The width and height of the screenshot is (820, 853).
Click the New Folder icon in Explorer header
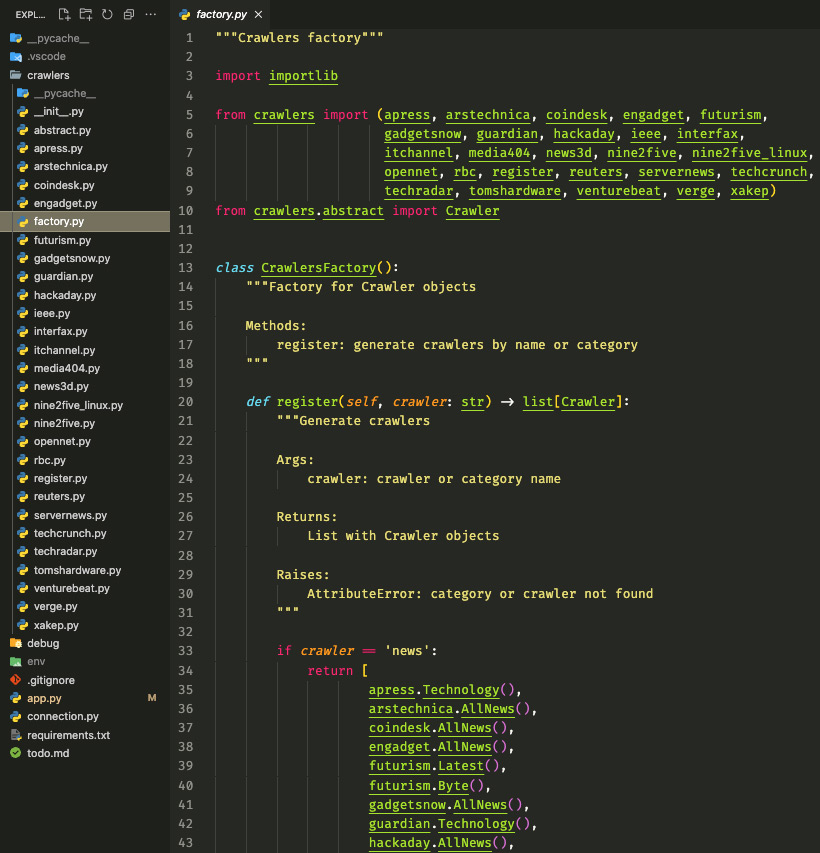point(86,15)
